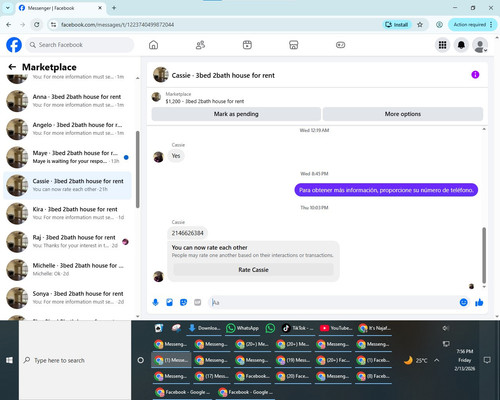Open TikTok from the taskbar
The image size is (500, 400).
[298, 328]
